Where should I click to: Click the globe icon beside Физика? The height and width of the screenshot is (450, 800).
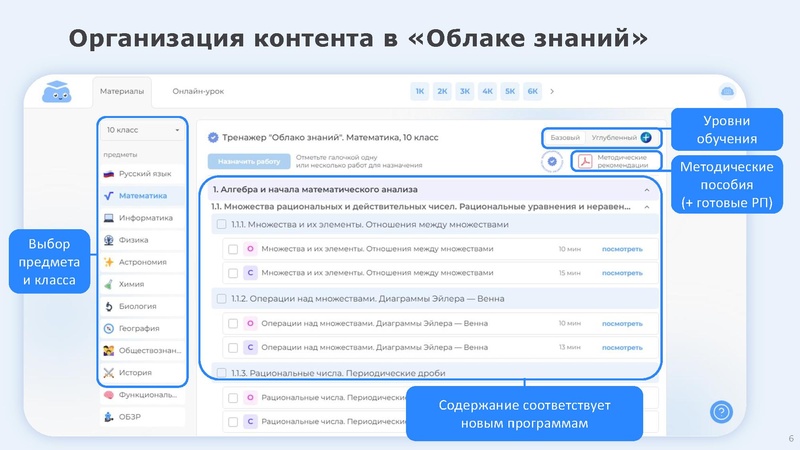pyautogui.click(x=109, y=240)
